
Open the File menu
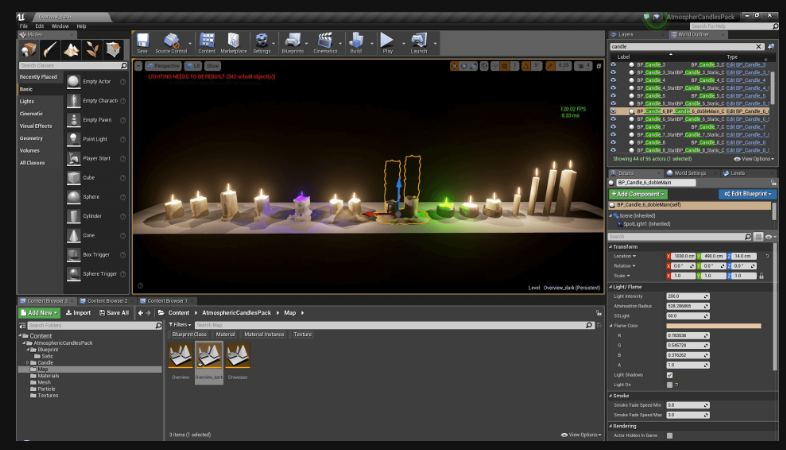coord(24,26)
